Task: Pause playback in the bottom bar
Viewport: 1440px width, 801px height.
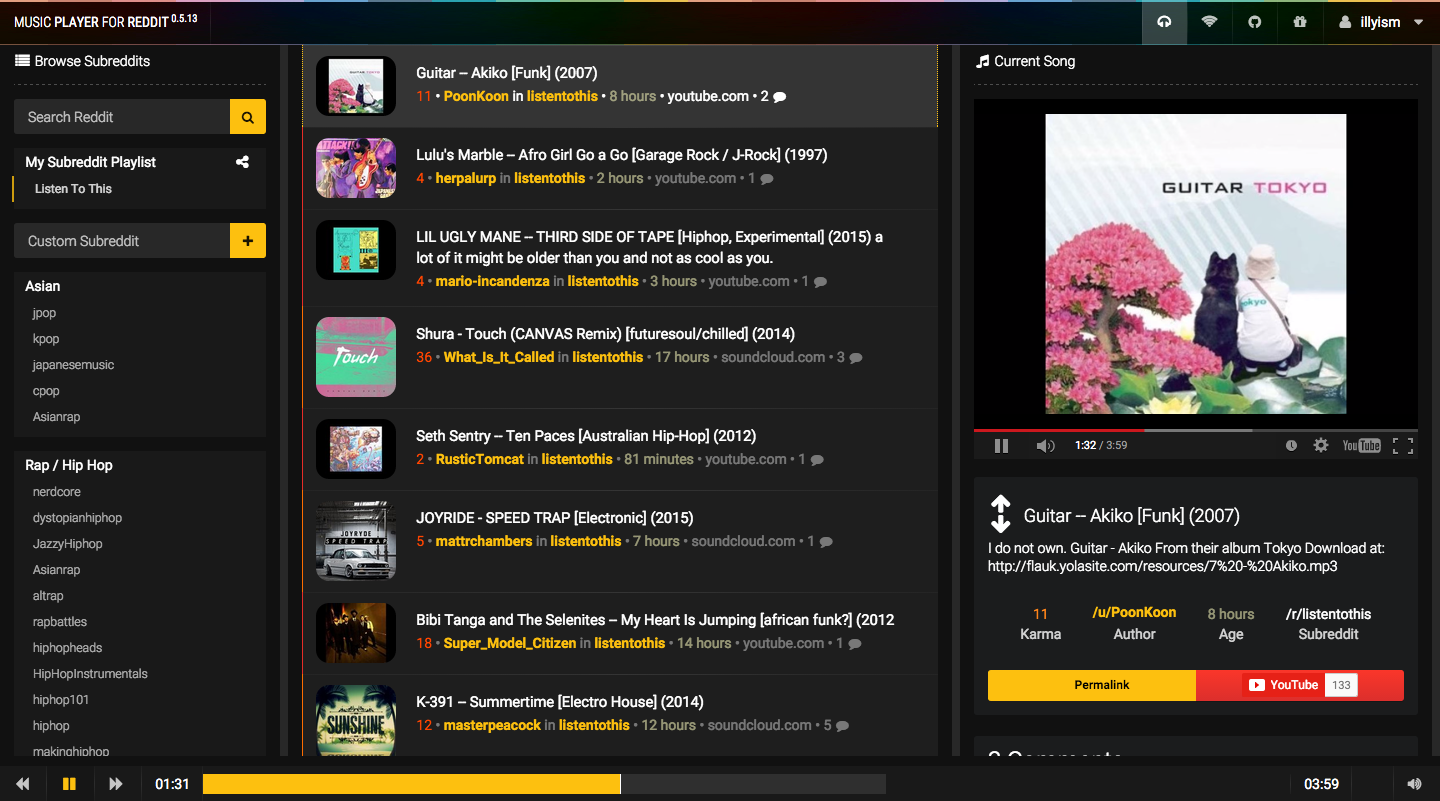Action: pyautogui.click(x=69, y=784)
